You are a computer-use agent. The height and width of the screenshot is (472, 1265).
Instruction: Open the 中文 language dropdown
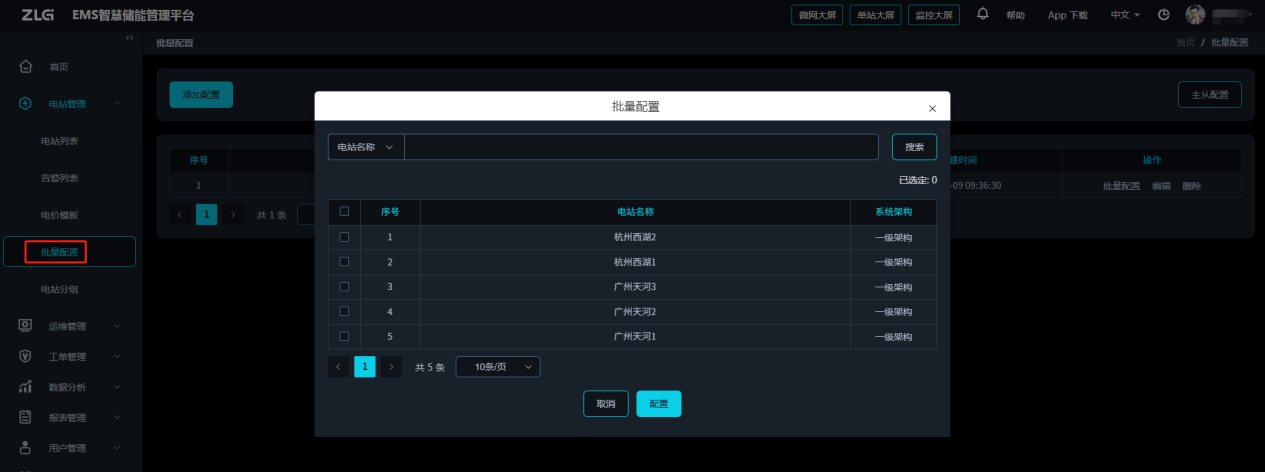(x=1125, y=15)
